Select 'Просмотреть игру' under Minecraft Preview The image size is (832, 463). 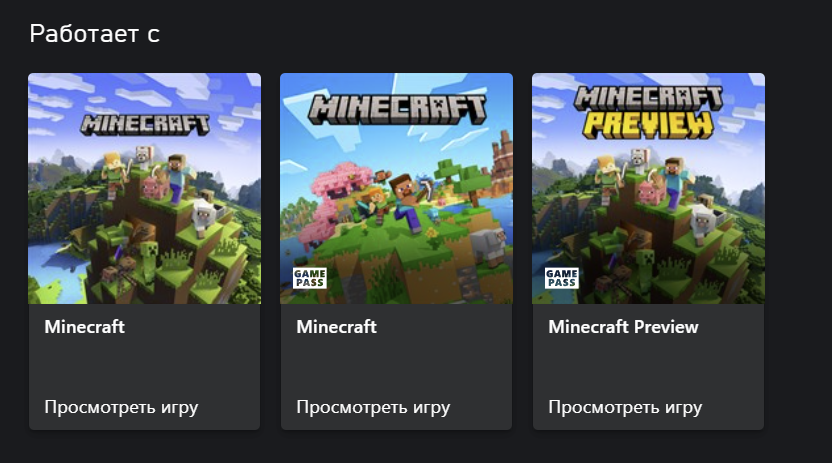pos(625,407)
